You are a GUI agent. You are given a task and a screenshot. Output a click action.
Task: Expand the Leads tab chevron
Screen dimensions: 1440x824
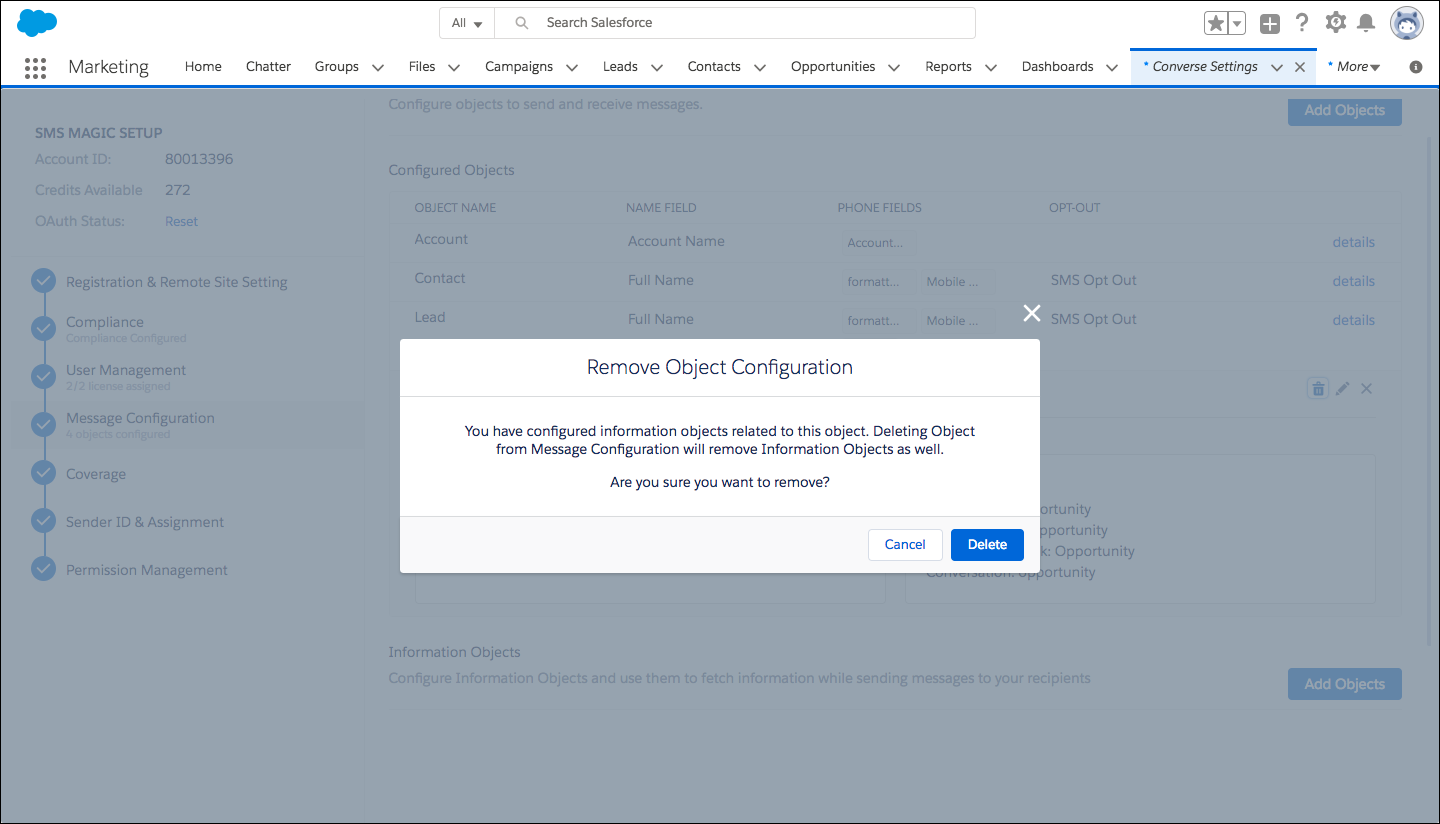click(x=657, y=68)
